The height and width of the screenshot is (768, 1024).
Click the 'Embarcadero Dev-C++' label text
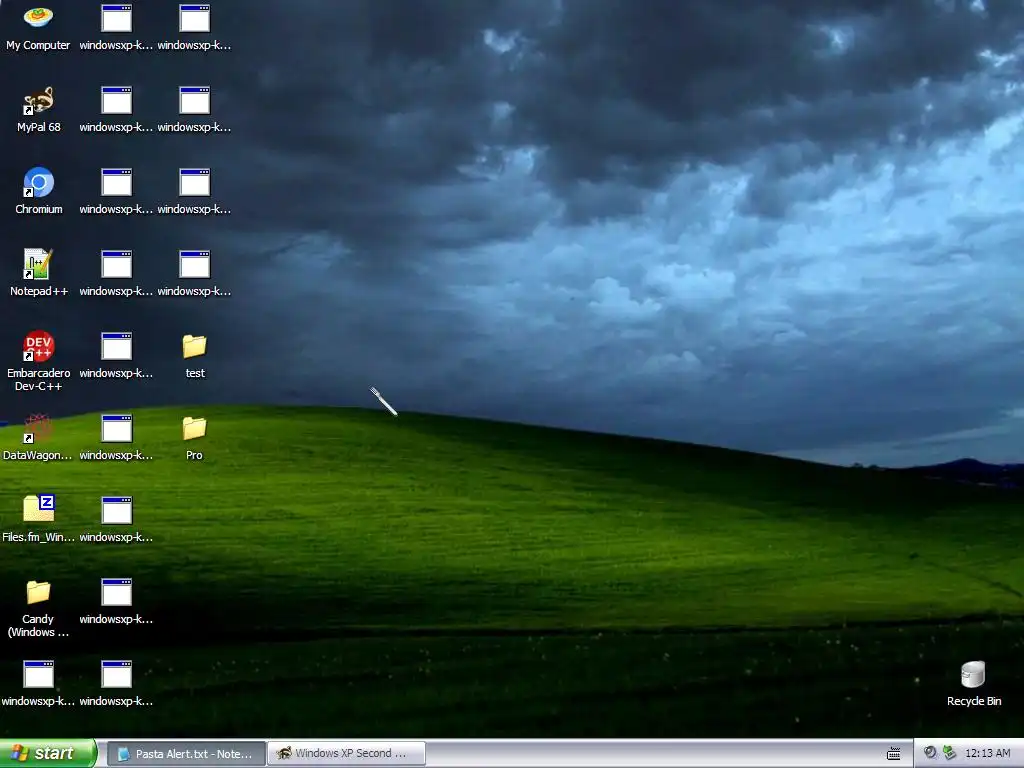pos(39,379)
